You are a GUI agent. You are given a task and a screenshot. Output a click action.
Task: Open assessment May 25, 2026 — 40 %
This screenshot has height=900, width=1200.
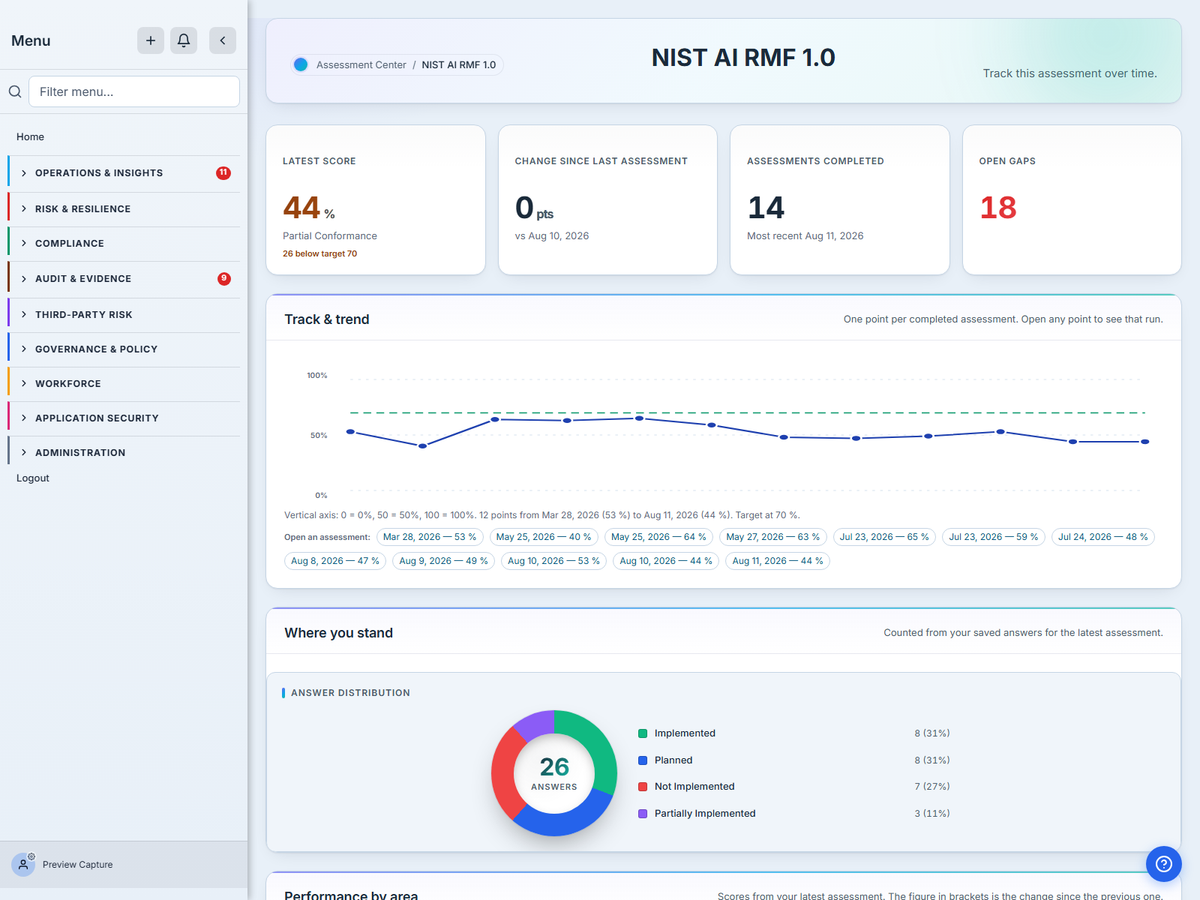tap(544, 537)
